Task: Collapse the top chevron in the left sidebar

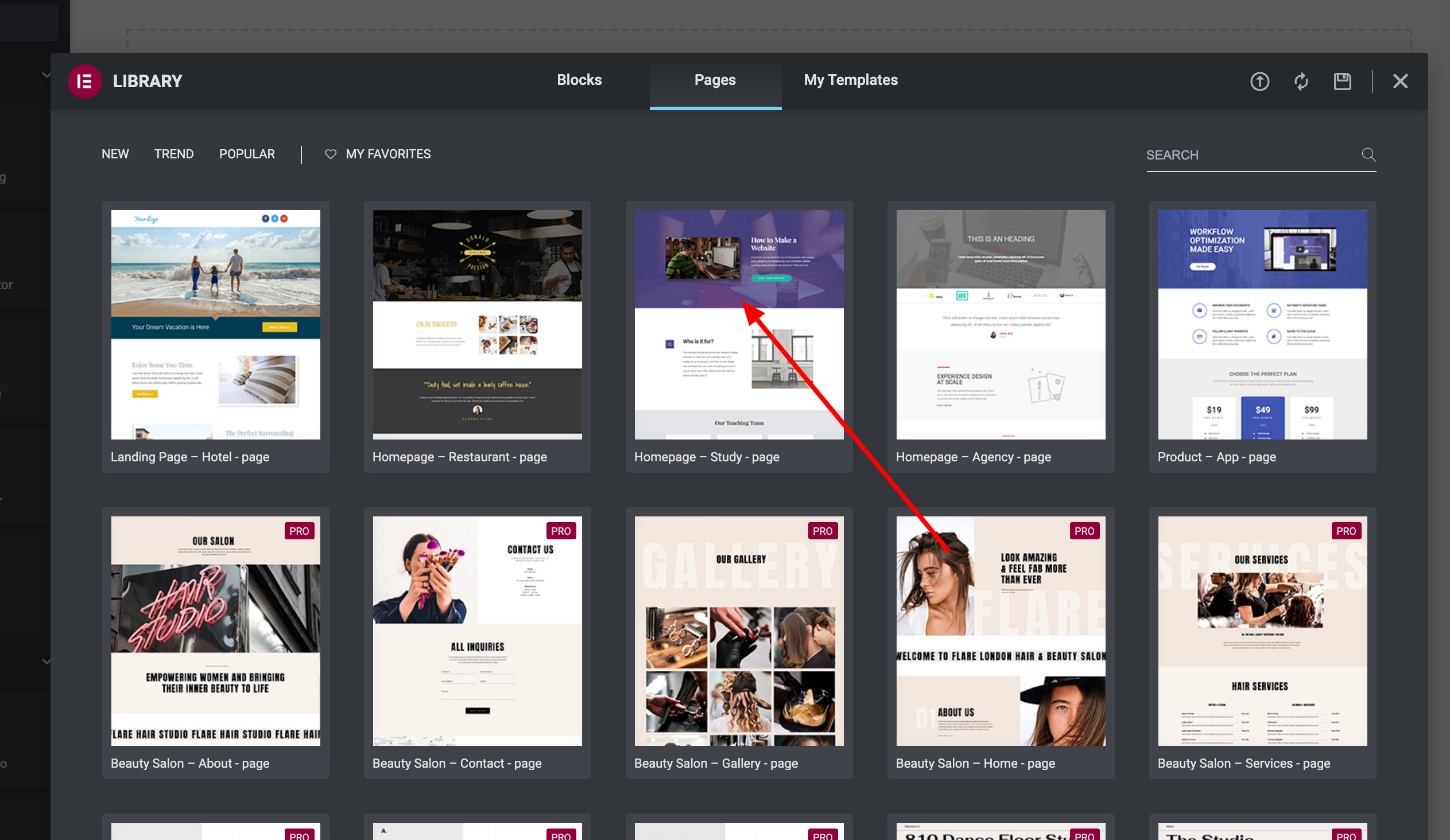Action: [46, 75]
